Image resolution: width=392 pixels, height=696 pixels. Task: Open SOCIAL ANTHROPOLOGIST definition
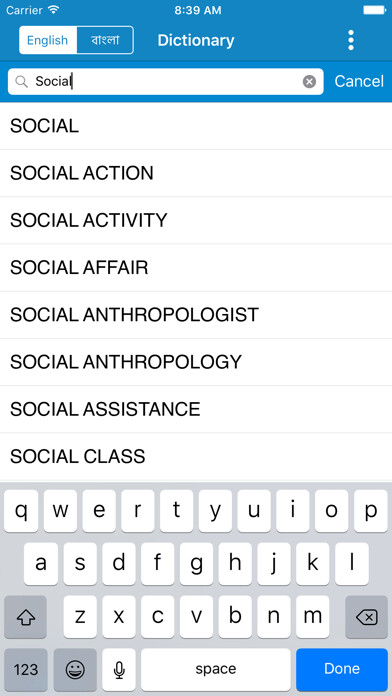tap(196, 315)
